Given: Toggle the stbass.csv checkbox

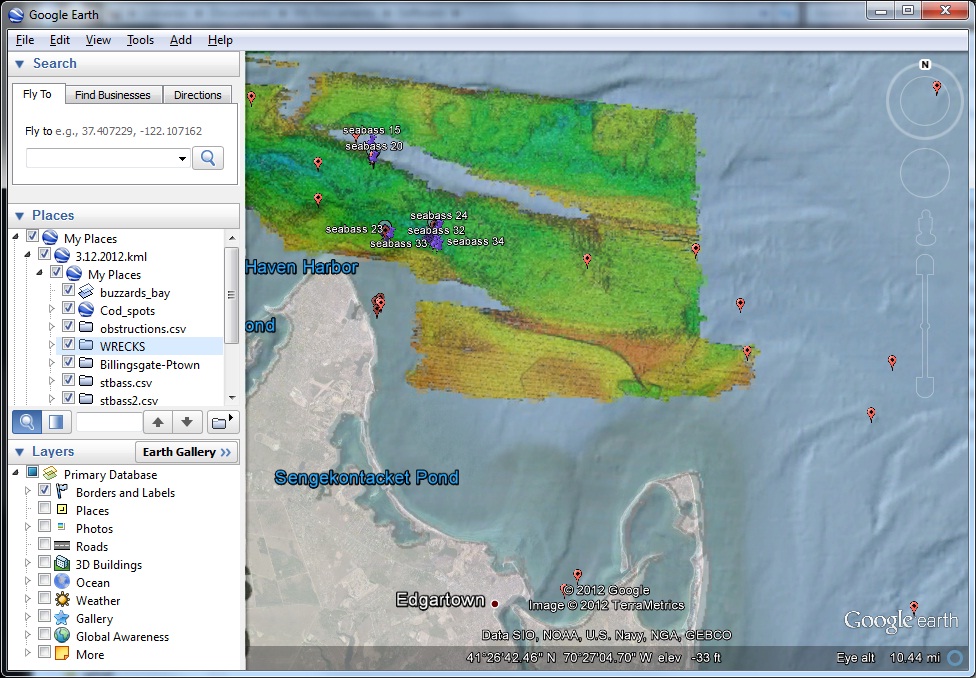Looking at the screenshot, I should click(x=68, y=380).
